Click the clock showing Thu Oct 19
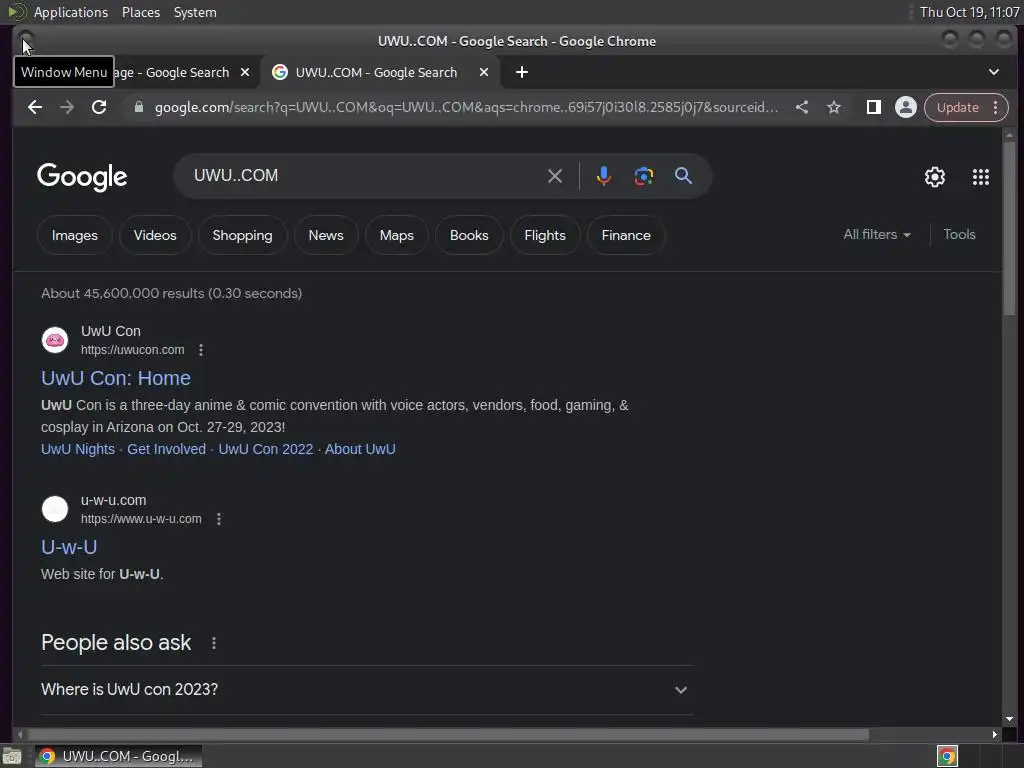This screenshot has width=1024, height=768. pos(969,12)
